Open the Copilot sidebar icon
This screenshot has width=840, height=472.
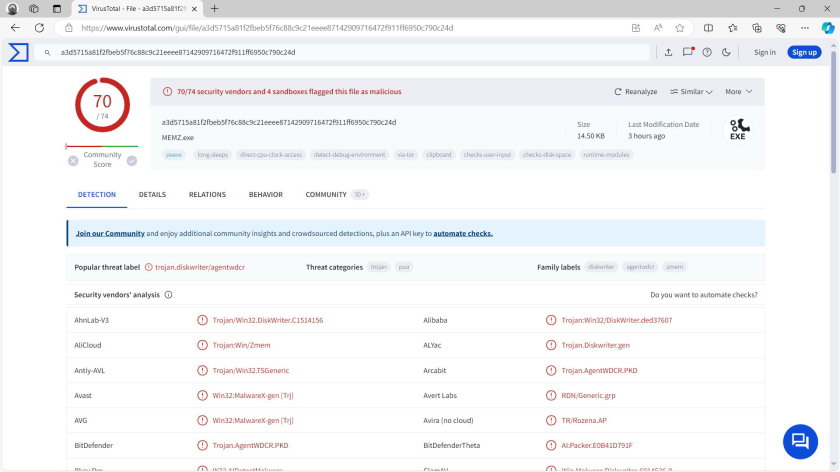click(828, 28)
